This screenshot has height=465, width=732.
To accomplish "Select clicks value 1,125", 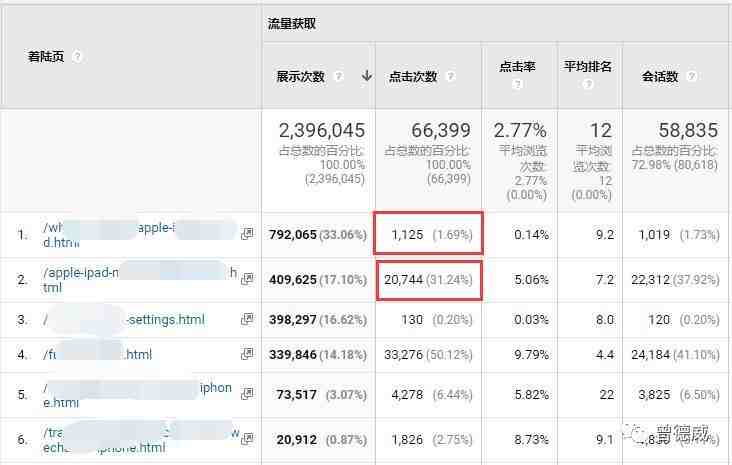I will [408, 234].
